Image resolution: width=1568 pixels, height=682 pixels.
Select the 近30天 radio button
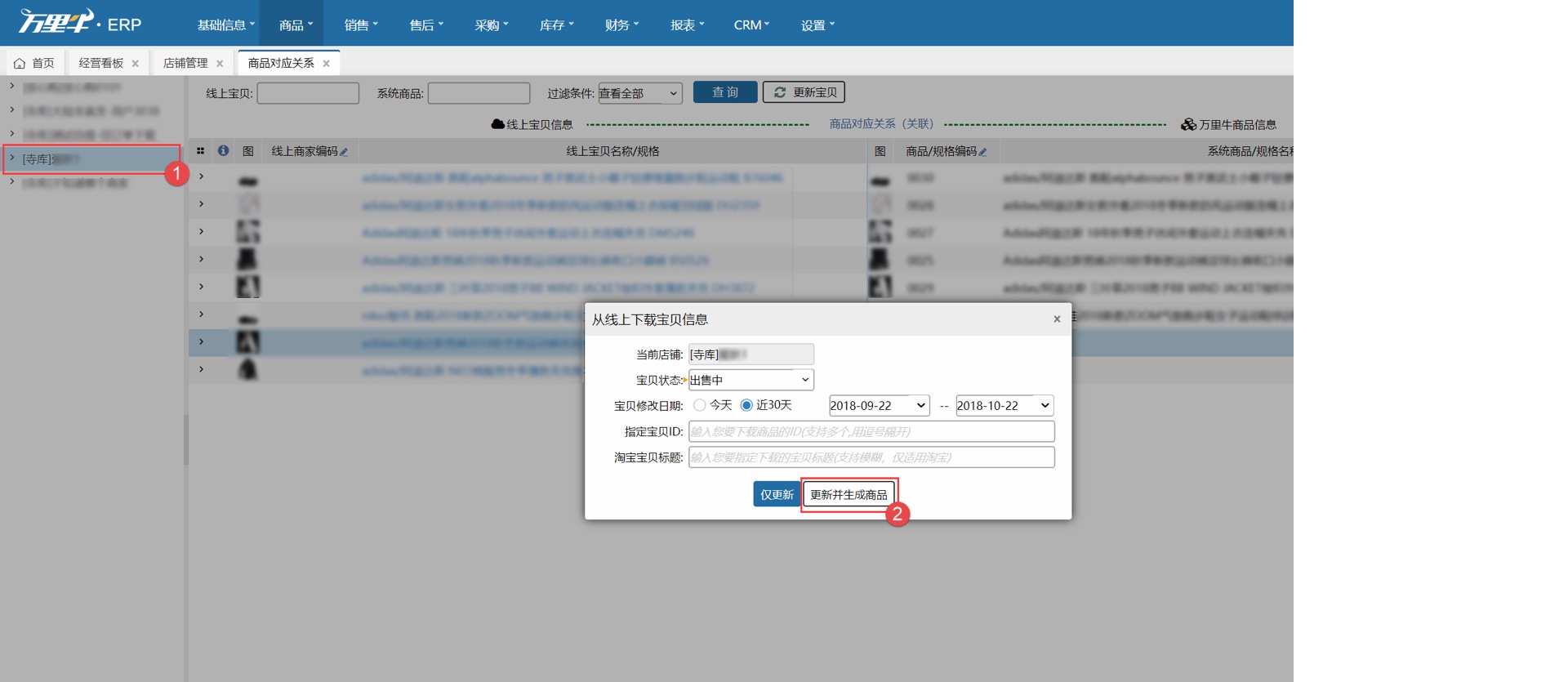coord(746,405)
